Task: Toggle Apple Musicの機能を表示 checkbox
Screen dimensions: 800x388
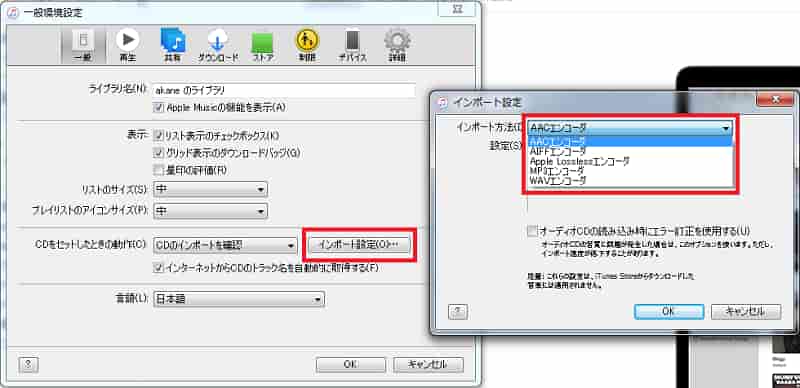Action: coord(158,108)
